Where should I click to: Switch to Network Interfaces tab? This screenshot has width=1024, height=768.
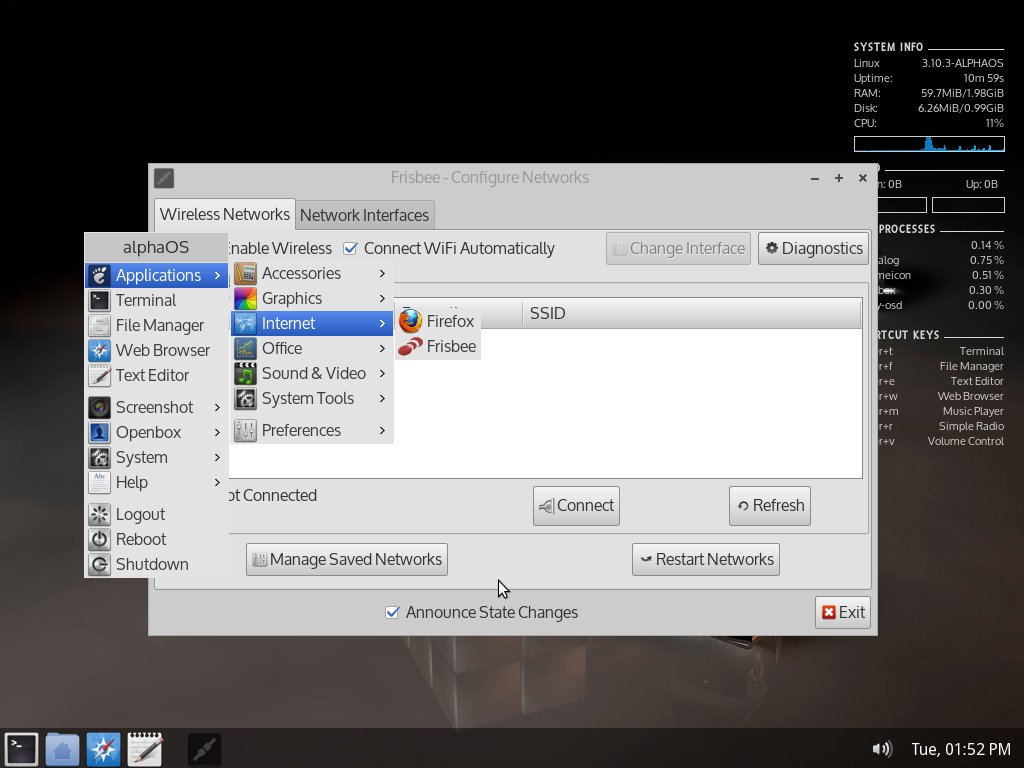(x=364, y=215)
